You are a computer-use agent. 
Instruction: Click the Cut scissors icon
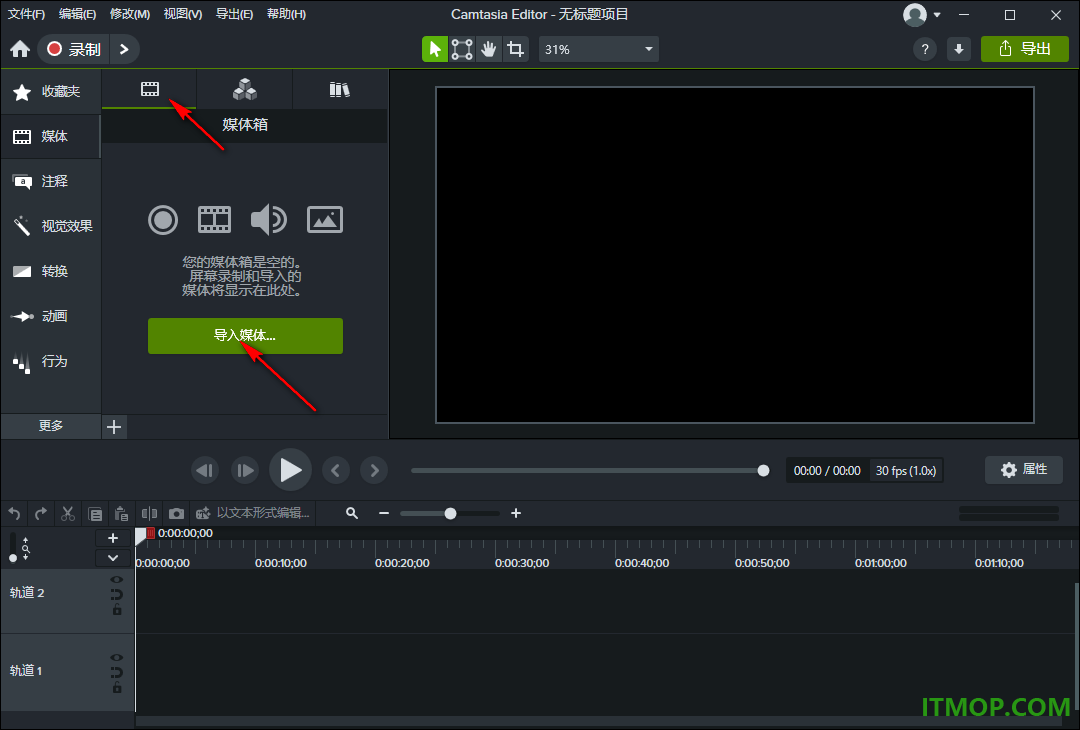click(x=68, y=514)
